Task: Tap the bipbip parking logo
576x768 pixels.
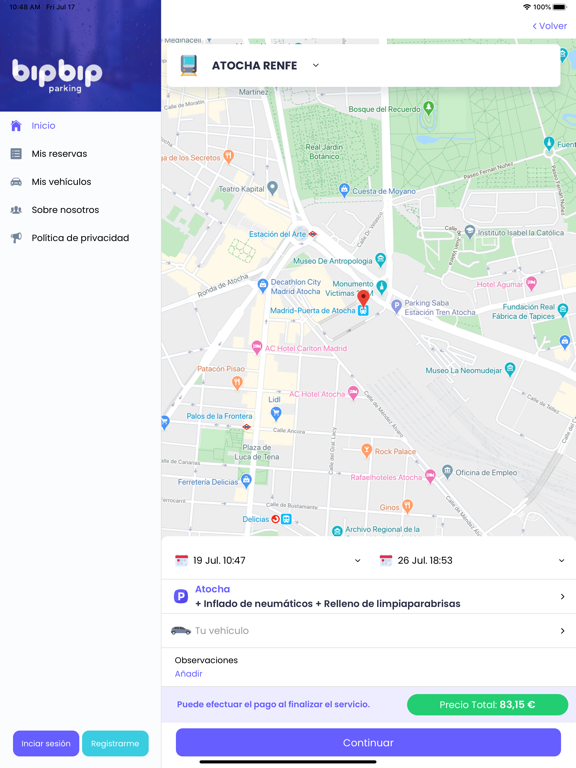Action: pos(57,75)
